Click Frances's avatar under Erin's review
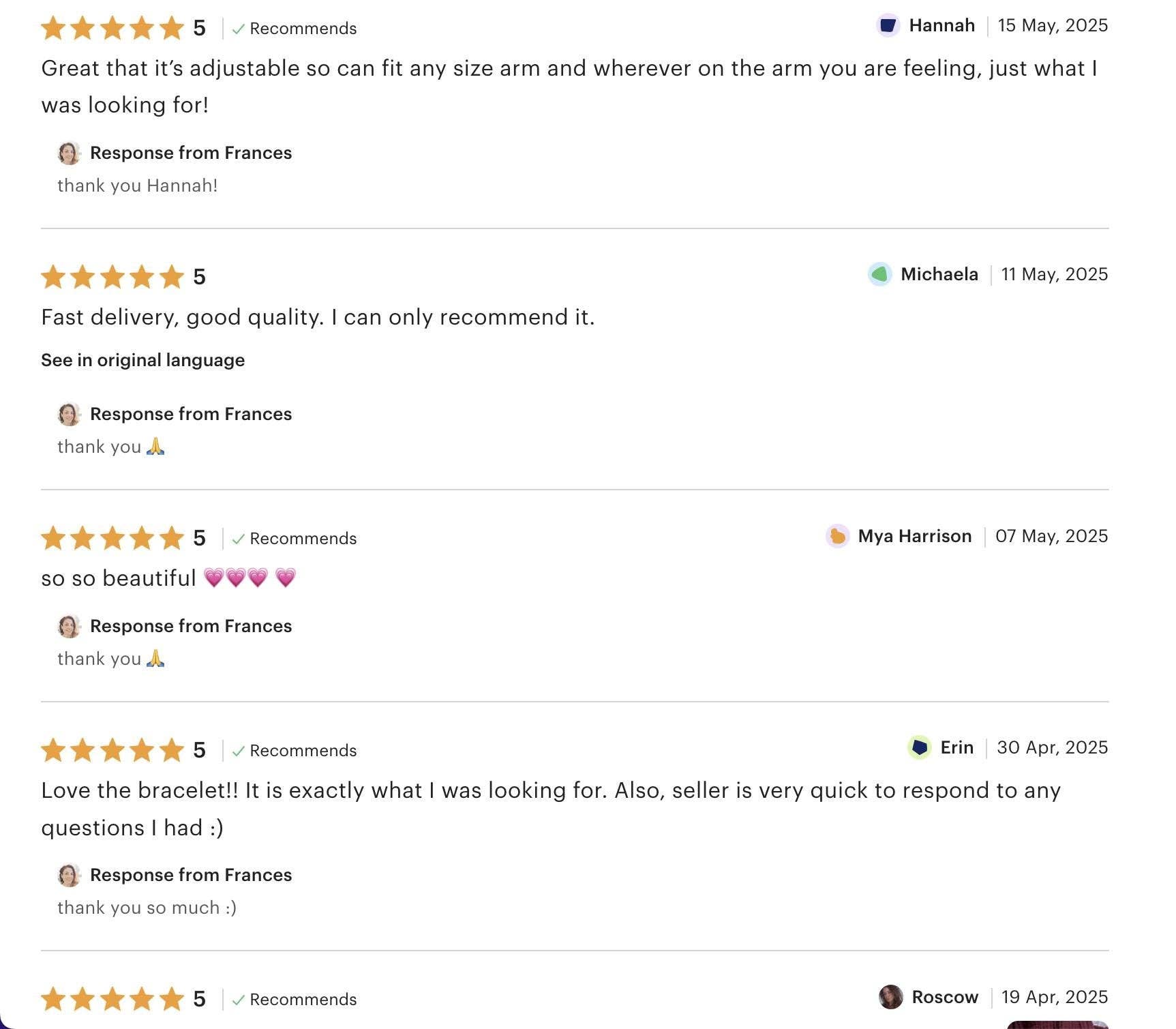Image resolution: width=1176 pixels, height=1029 pixels. tap(69, 875)
